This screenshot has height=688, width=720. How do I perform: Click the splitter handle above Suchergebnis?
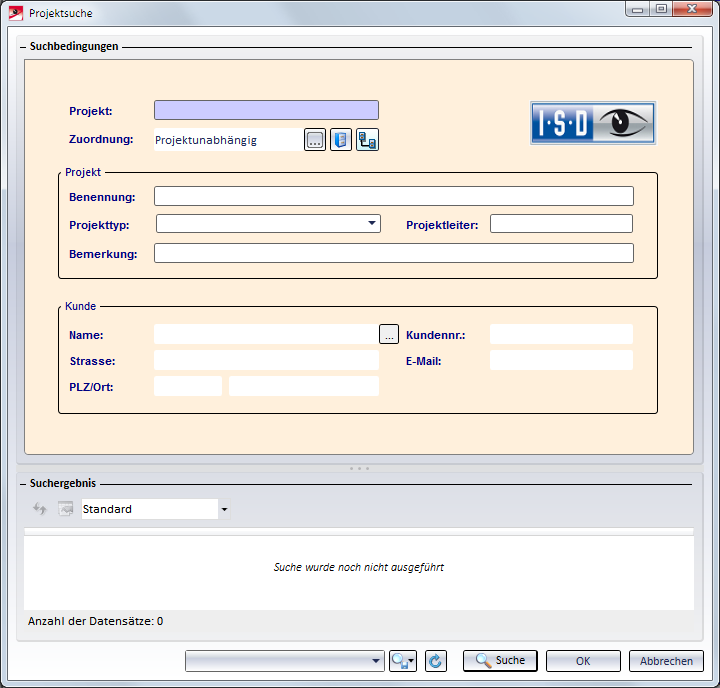[x=359, y=468]
